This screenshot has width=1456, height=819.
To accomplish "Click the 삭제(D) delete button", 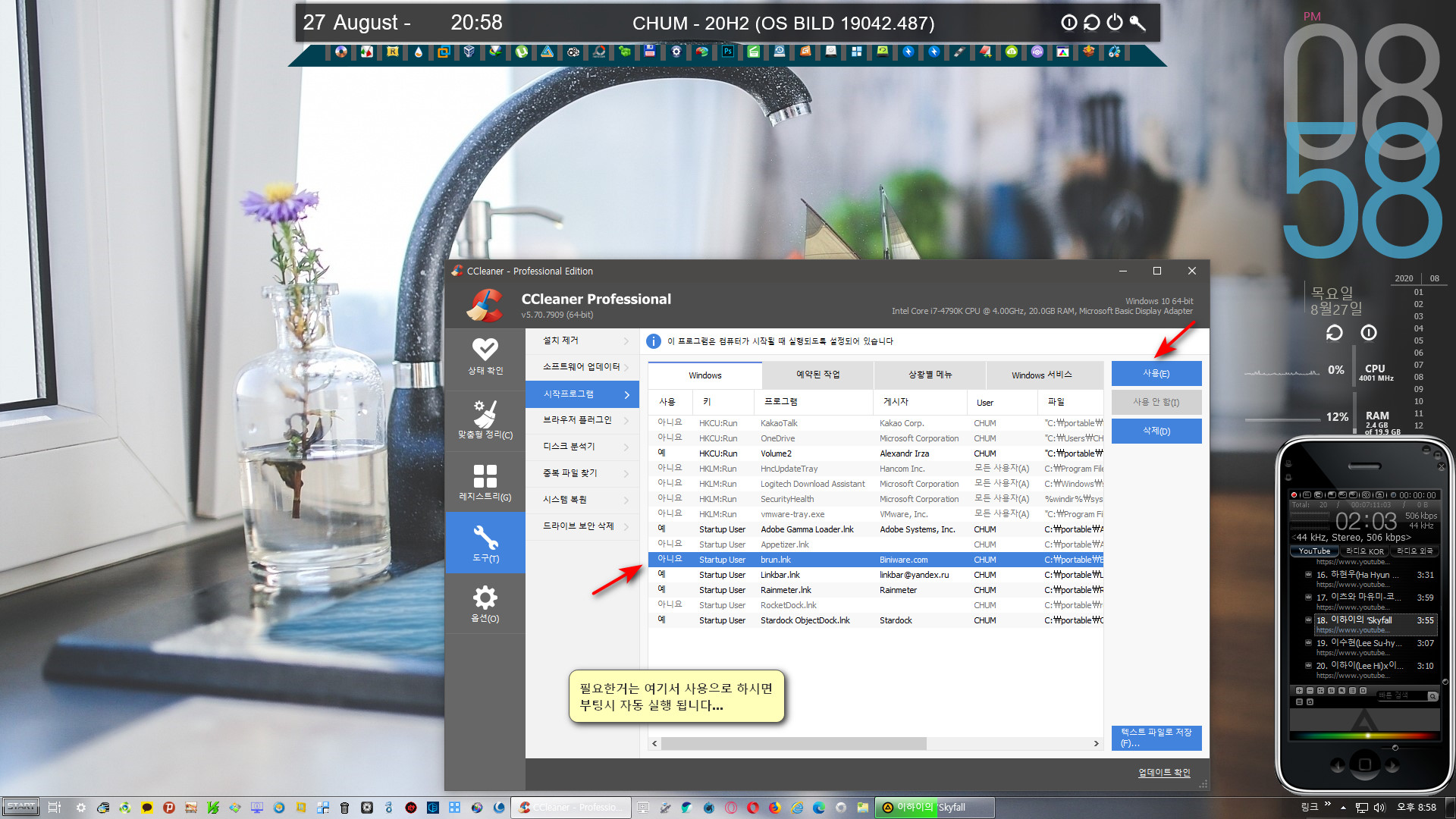I will point(1156,431).
